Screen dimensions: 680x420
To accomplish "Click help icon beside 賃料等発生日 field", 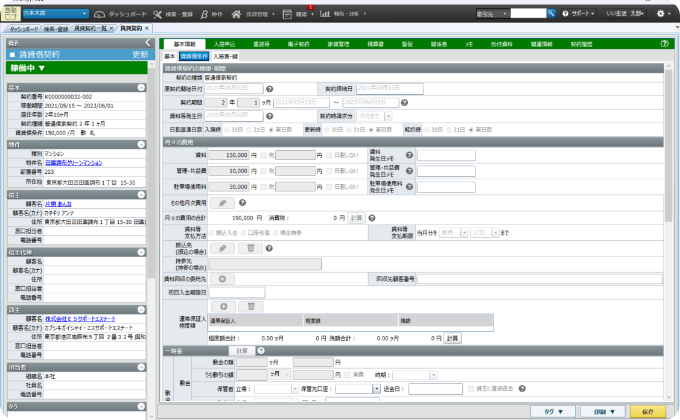I will pos(269,116).
